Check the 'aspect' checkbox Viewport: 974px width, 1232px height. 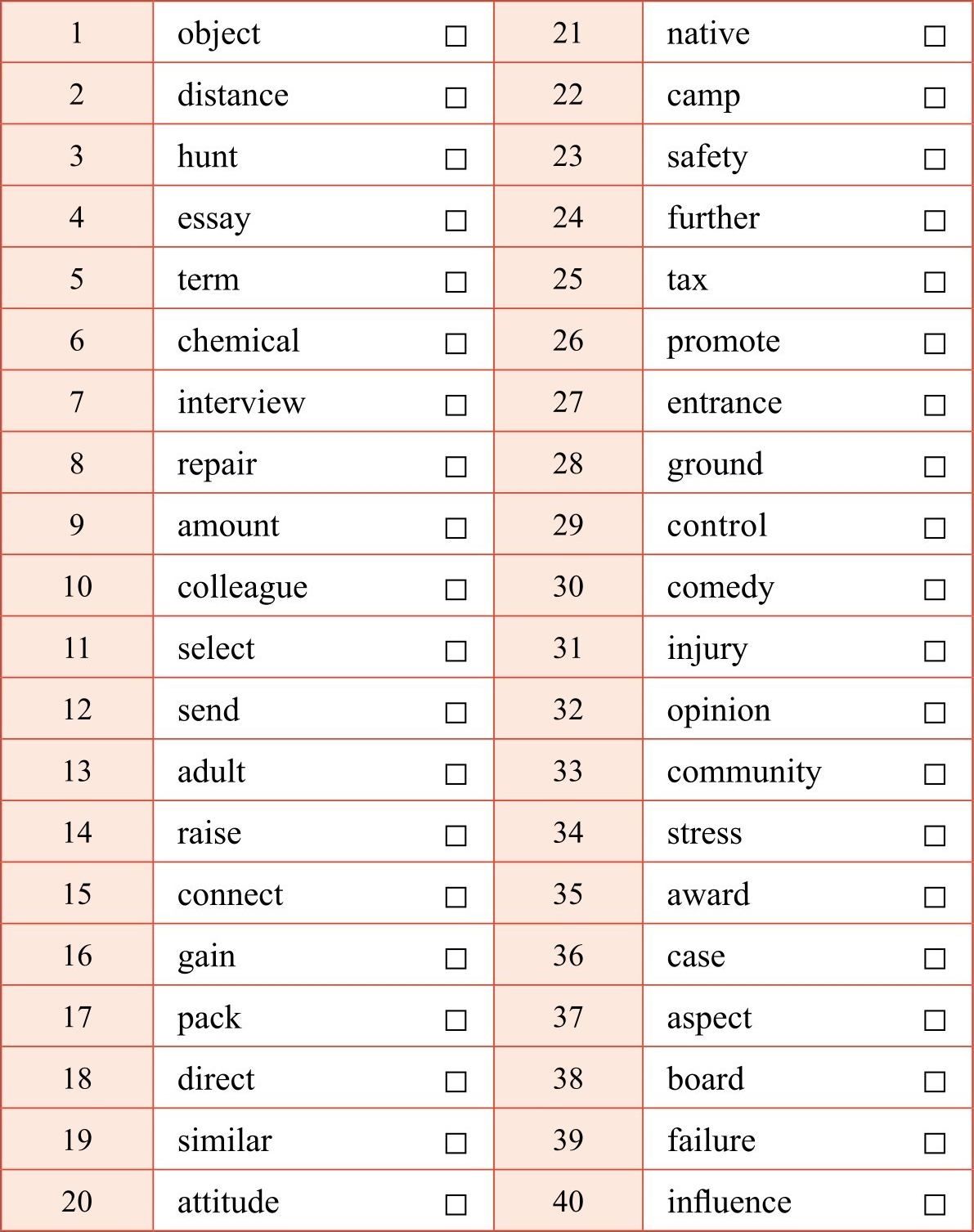point(935,1020)
